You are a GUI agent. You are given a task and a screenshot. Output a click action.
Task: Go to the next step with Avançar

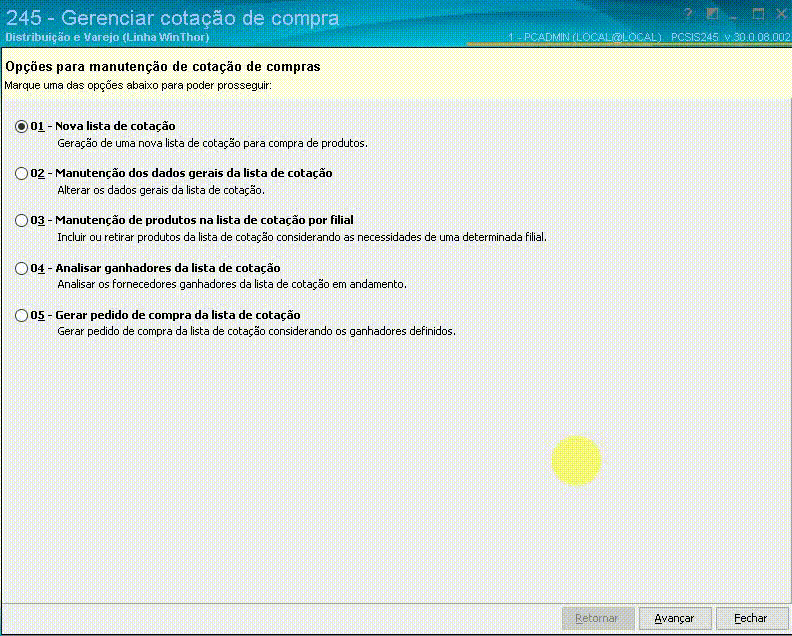pyautogui.click(x=675, y=618)
